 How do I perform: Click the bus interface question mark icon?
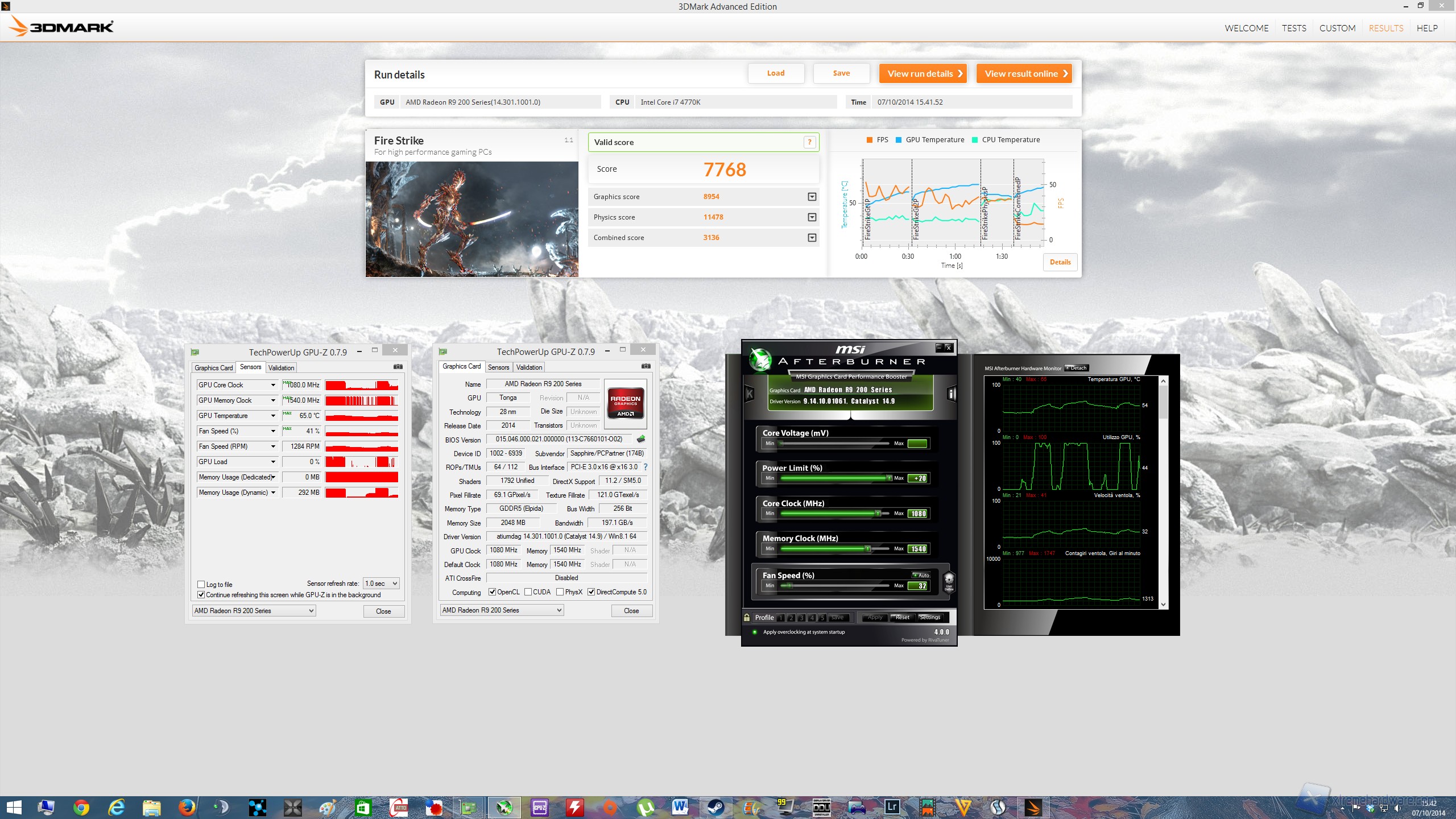click(646, 467)
